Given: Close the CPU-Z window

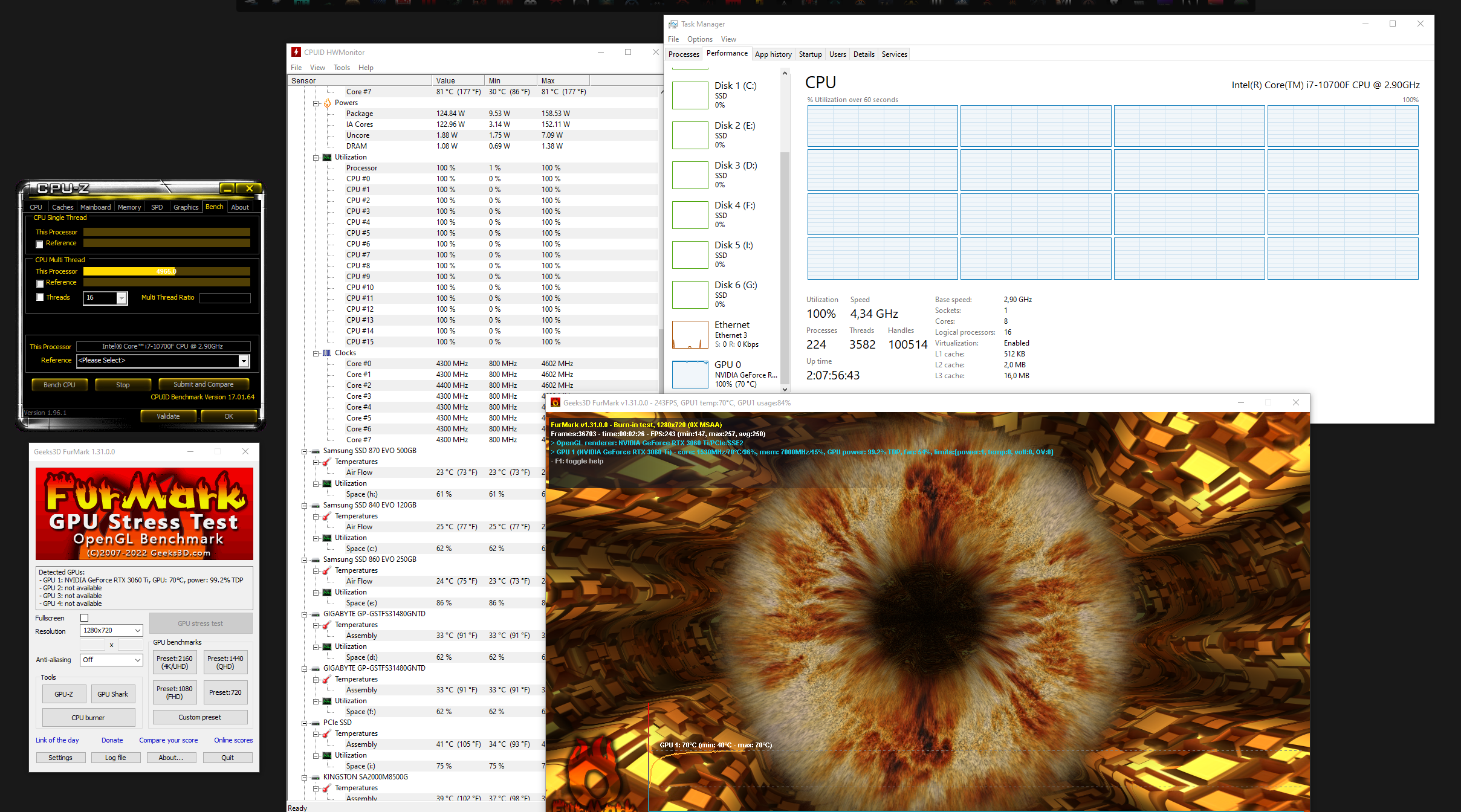Looking at the screenshot, I should click(x=249, y=188).
